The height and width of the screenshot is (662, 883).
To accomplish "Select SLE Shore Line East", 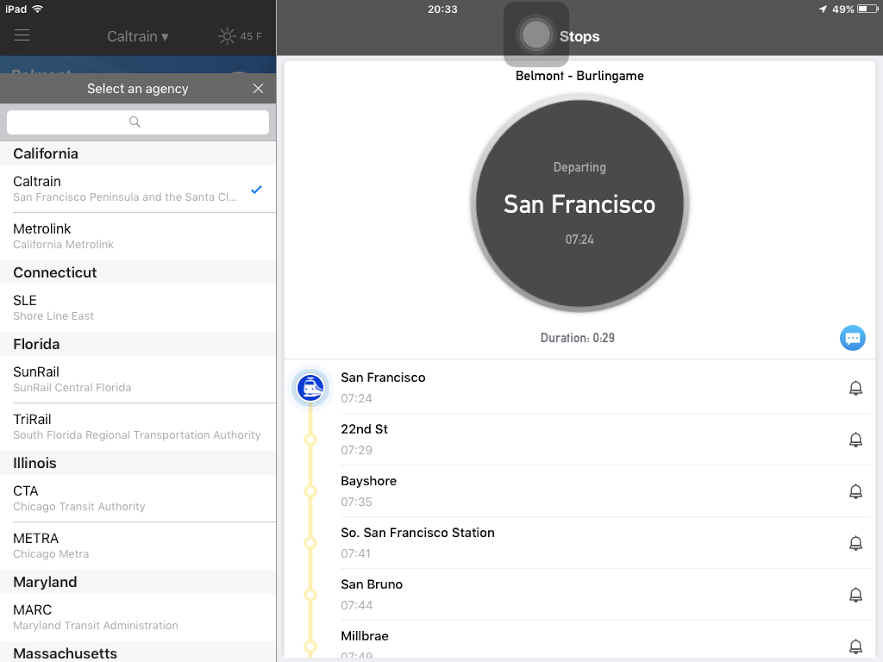I will [138, 308].
